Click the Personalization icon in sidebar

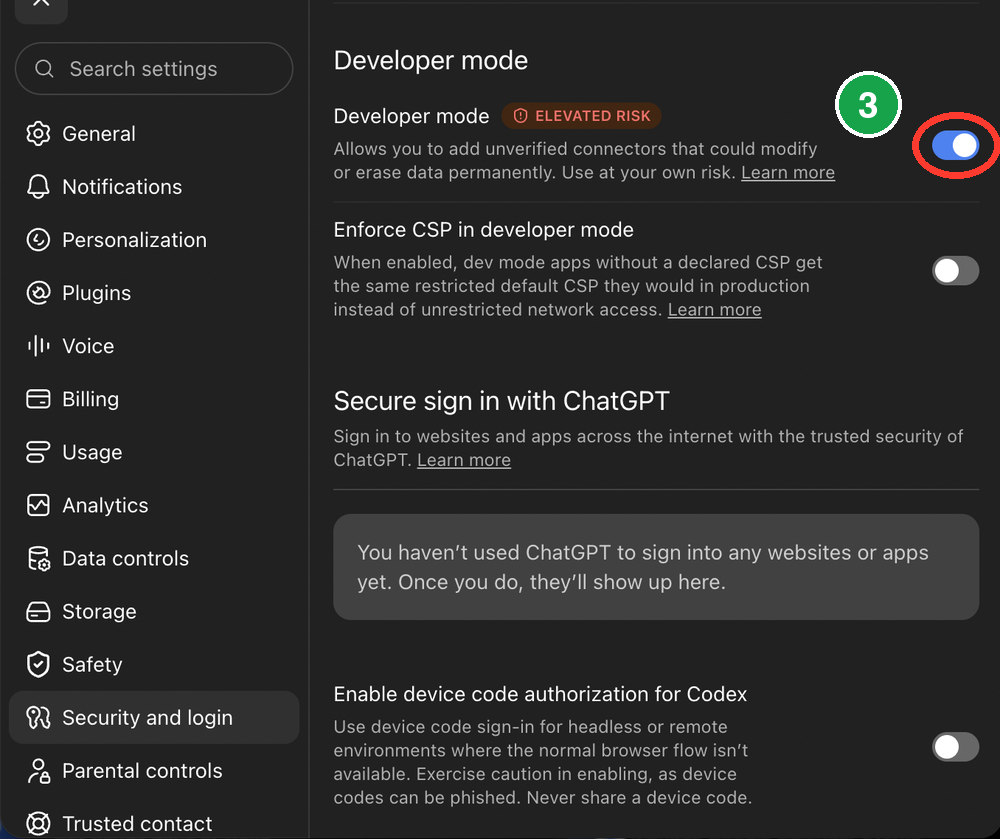(x=38, y=240)
